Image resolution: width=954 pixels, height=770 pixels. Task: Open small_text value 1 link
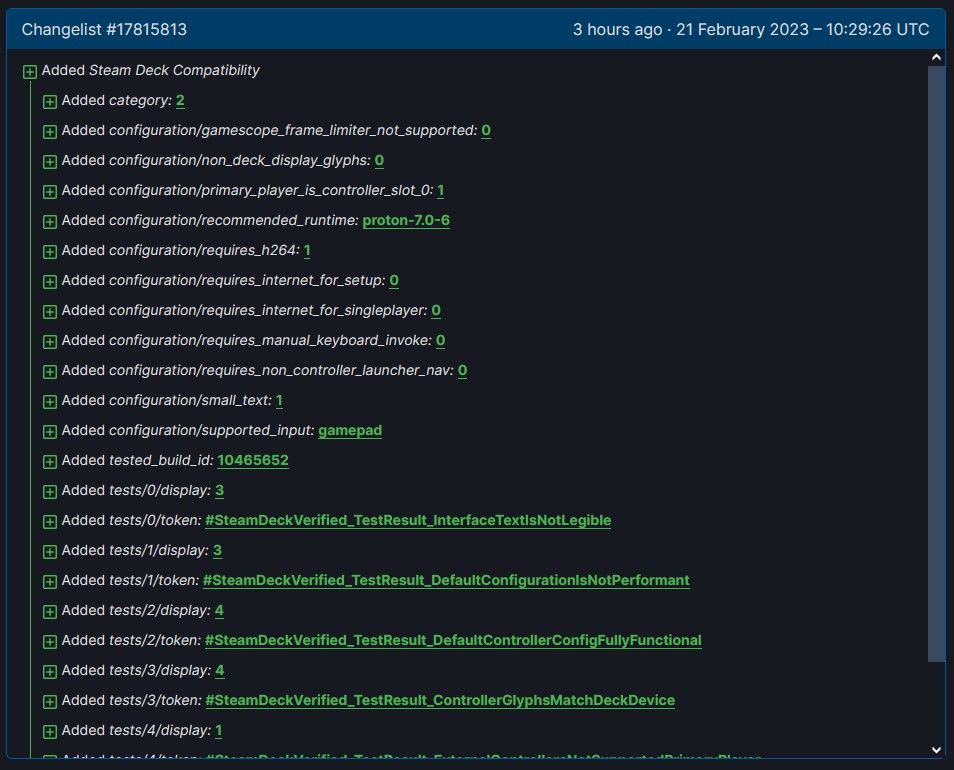click(x=279, y=400)
